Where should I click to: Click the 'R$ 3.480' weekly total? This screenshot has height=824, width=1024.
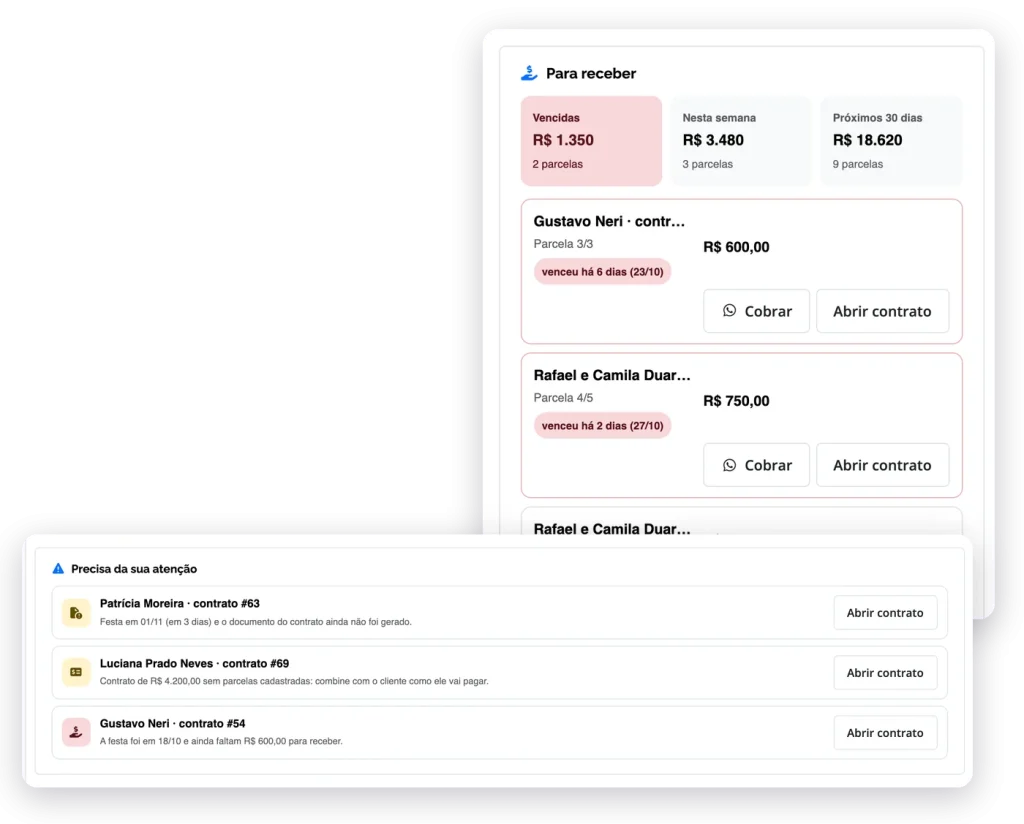click(x=713, y=140)
